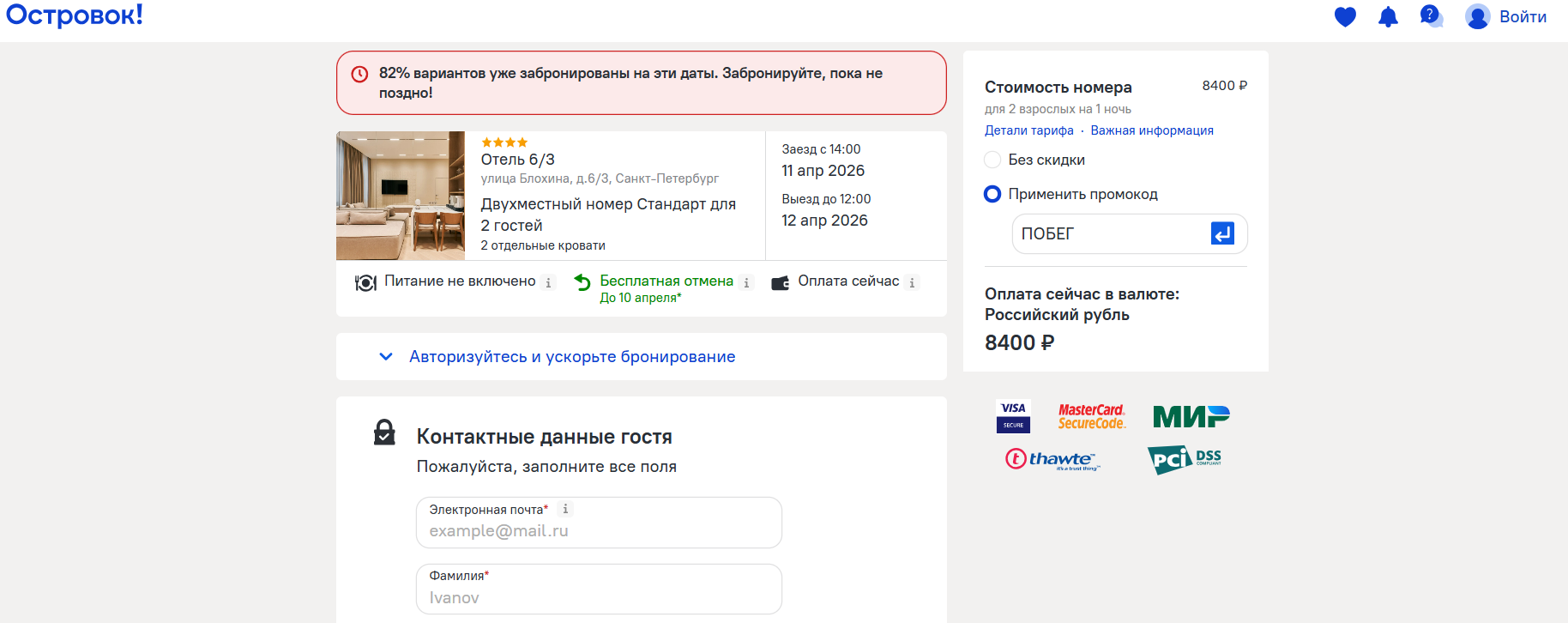Click the Войти button

point(1523,16)
